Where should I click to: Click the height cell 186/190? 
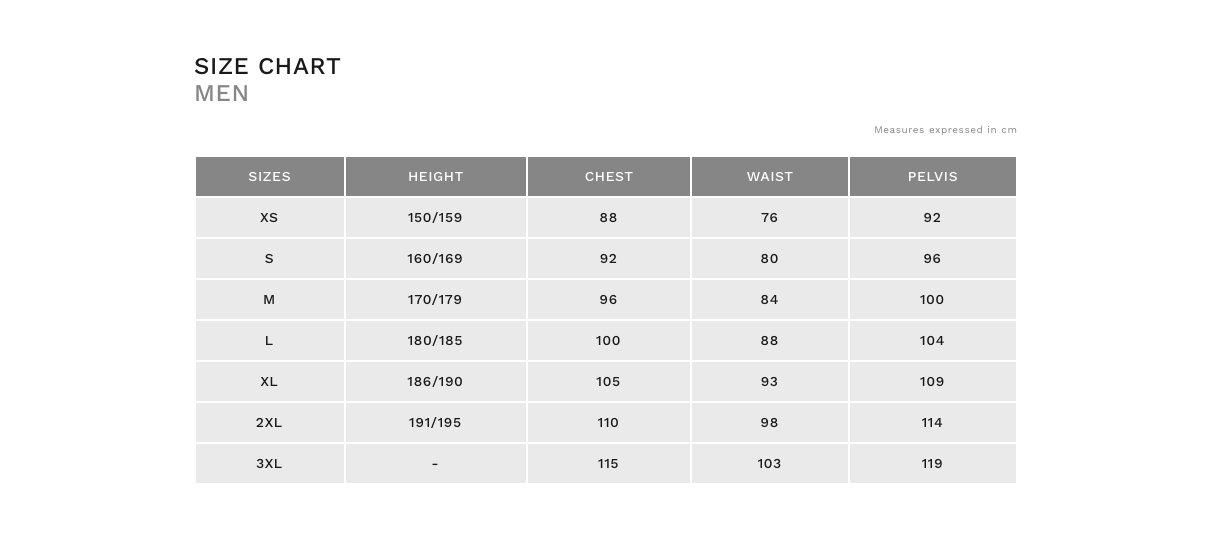click(x=436, y=381)
